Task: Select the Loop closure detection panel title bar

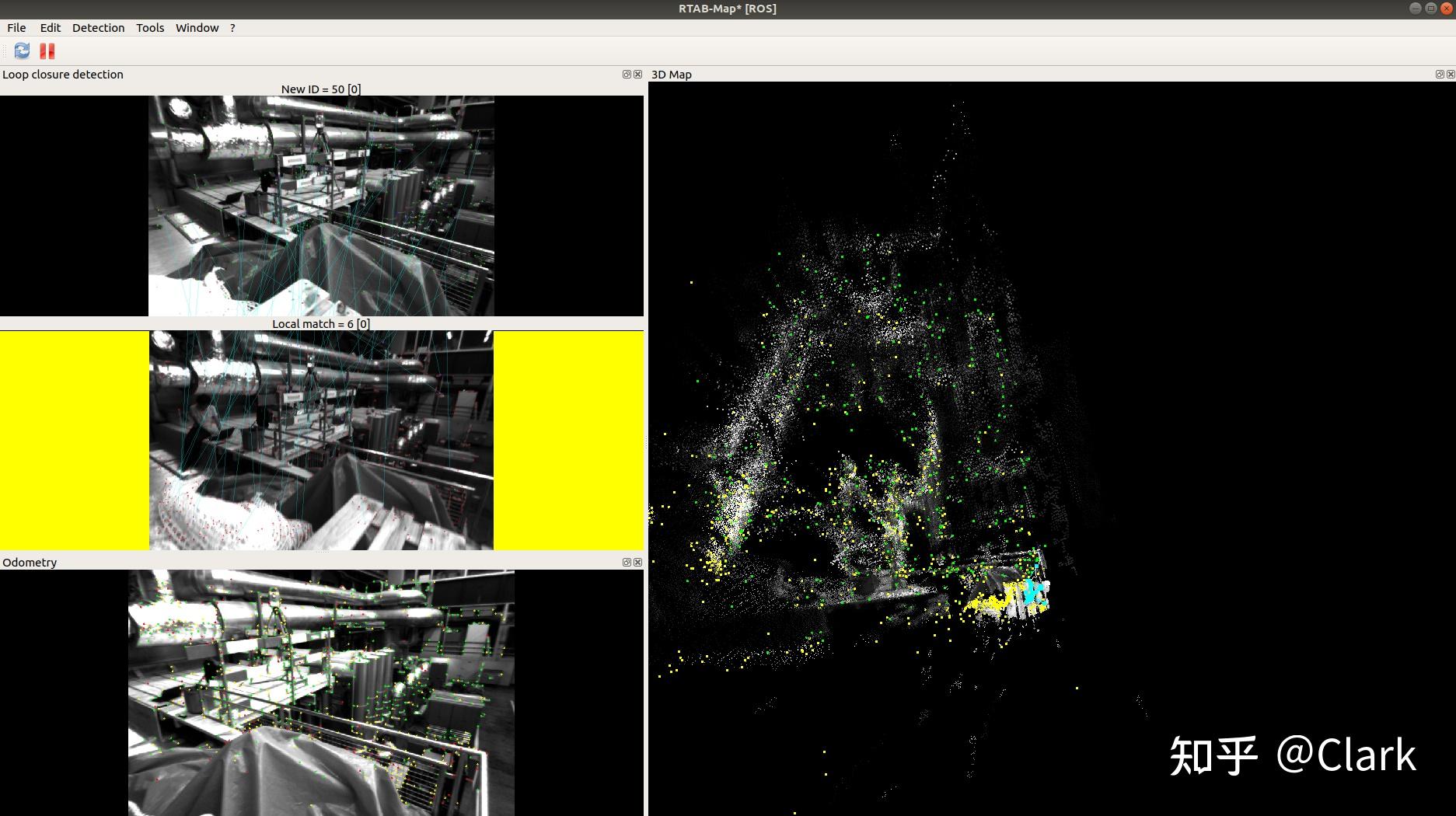Action: tap(63, 74)
